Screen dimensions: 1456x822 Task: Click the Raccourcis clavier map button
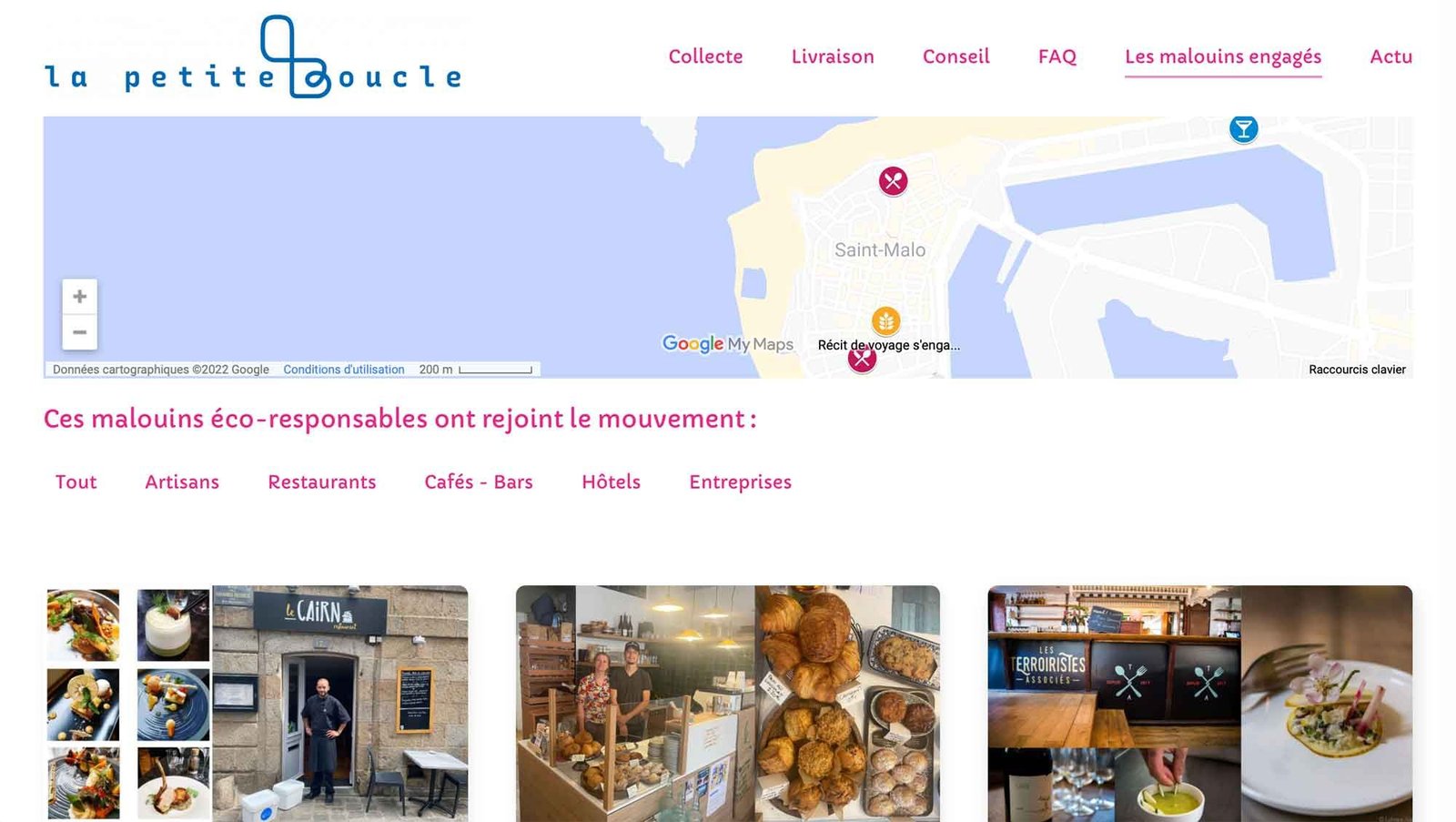(x=1357, y=370)
